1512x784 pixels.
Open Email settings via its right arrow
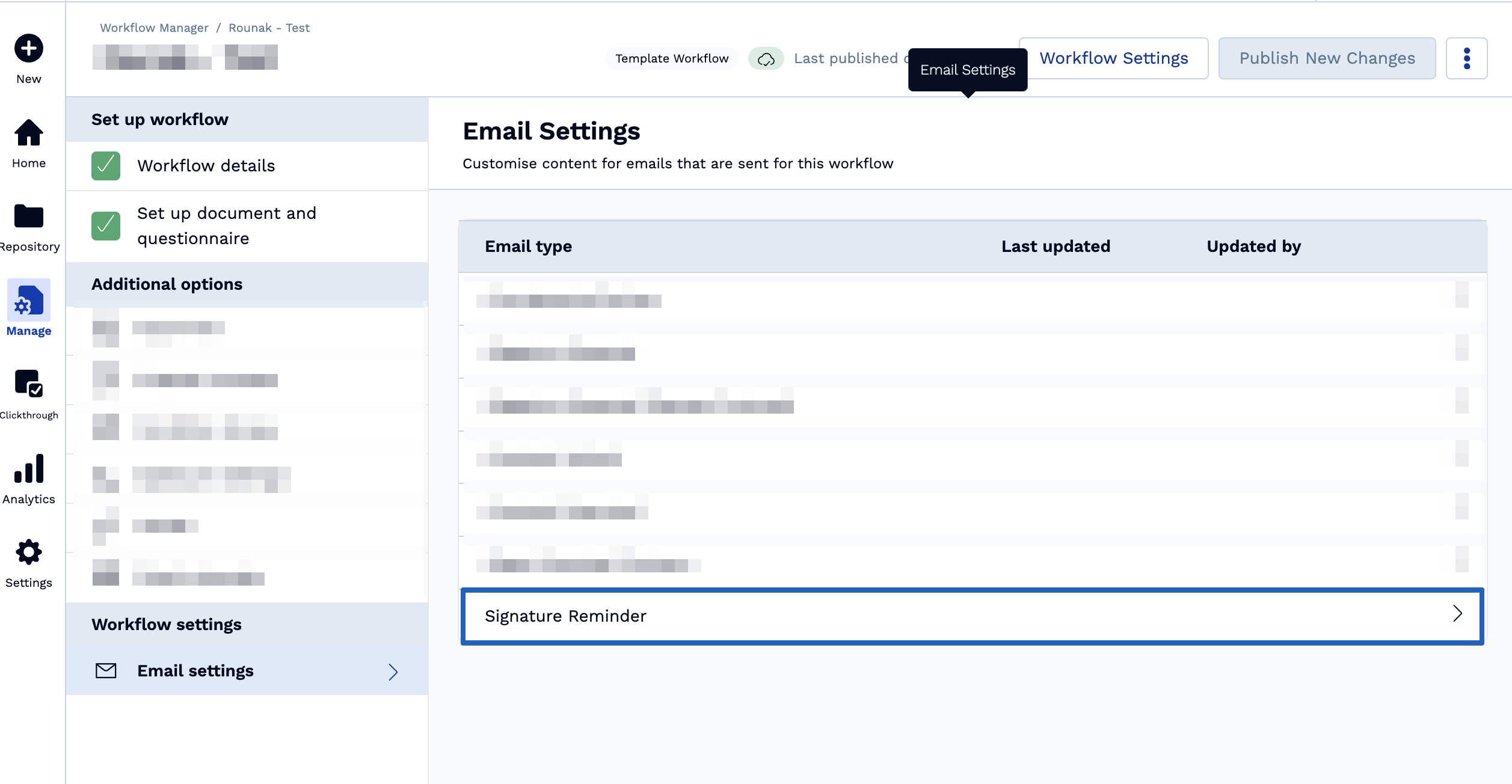click(392, 672)
